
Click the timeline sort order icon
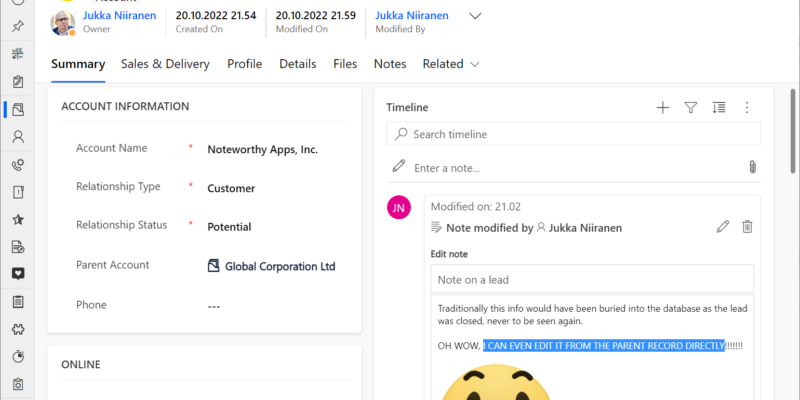(719, 108)
